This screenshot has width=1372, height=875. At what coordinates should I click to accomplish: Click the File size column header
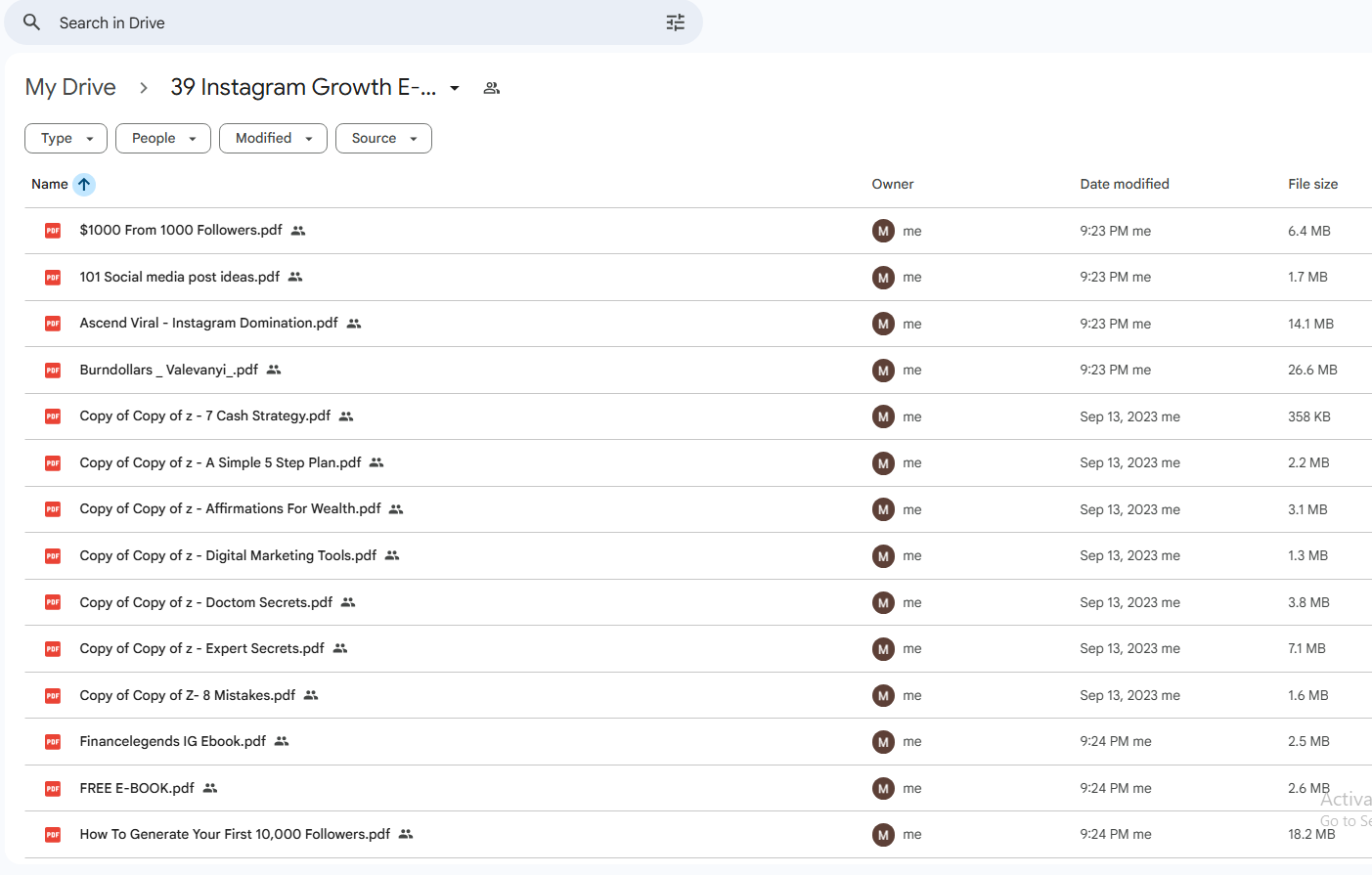[1312, 184]
